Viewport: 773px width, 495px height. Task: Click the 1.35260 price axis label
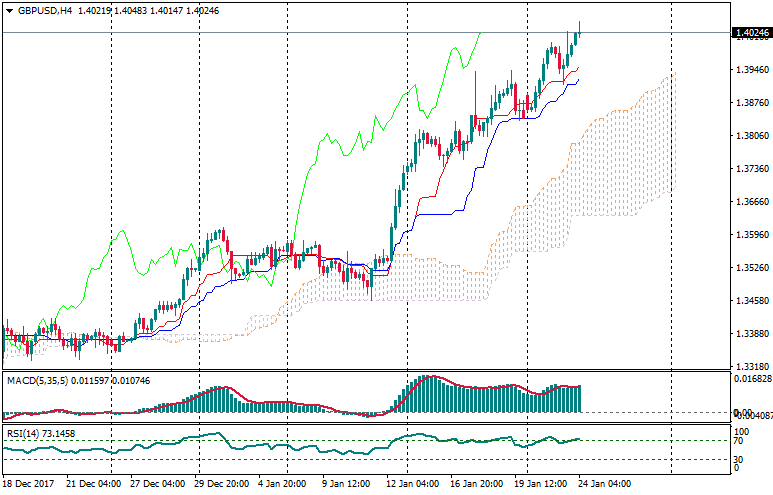[x=751, y=268]
